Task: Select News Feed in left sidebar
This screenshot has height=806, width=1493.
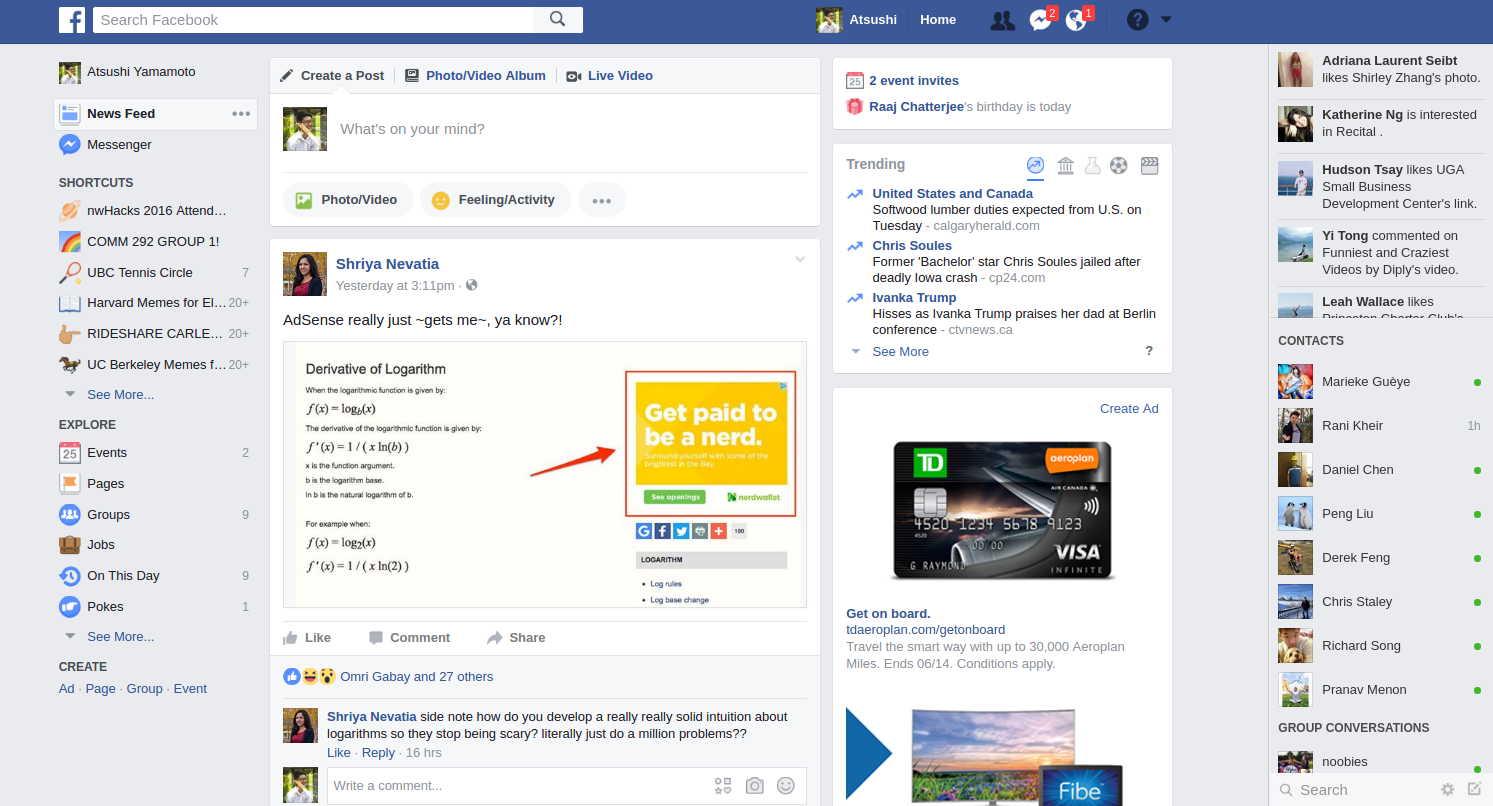Action: (155, 114)
